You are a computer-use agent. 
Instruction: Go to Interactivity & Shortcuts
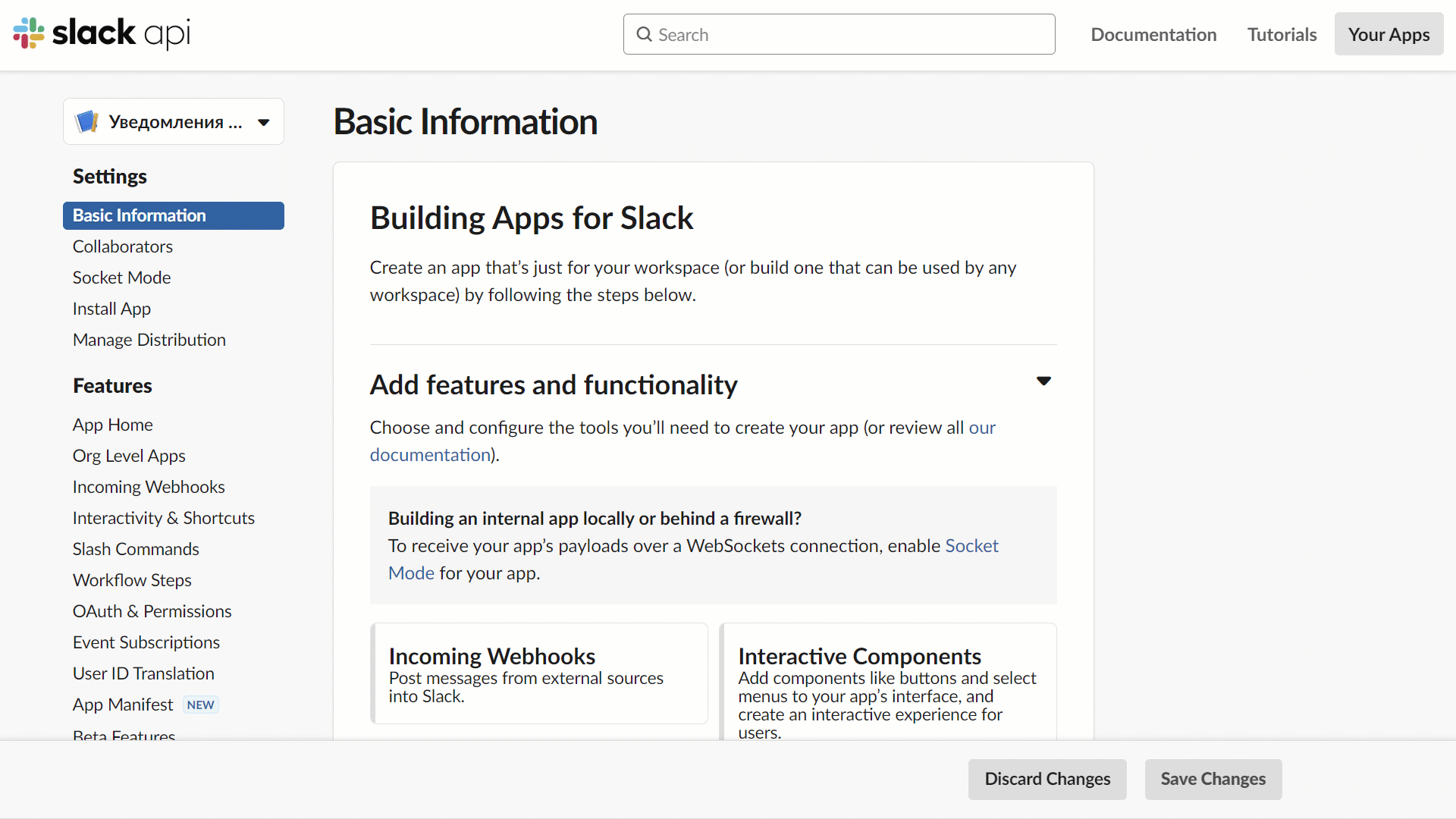pos(164,518)
